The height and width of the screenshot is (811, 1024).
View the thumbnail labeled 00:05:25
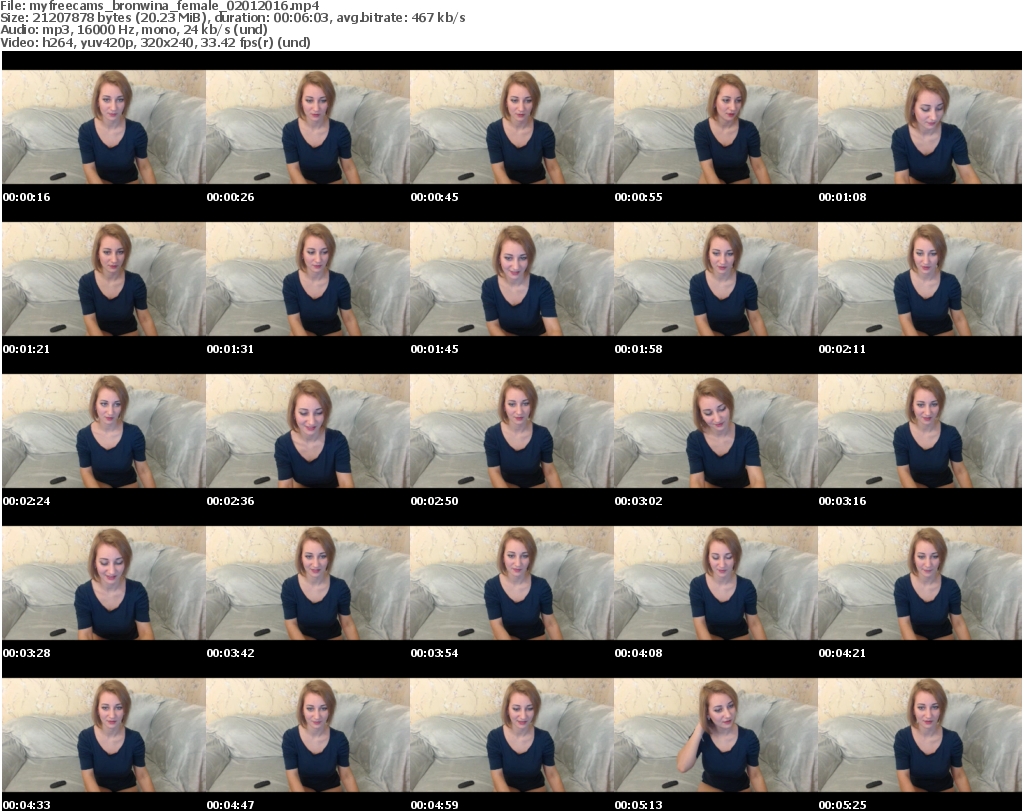point(920,735)
